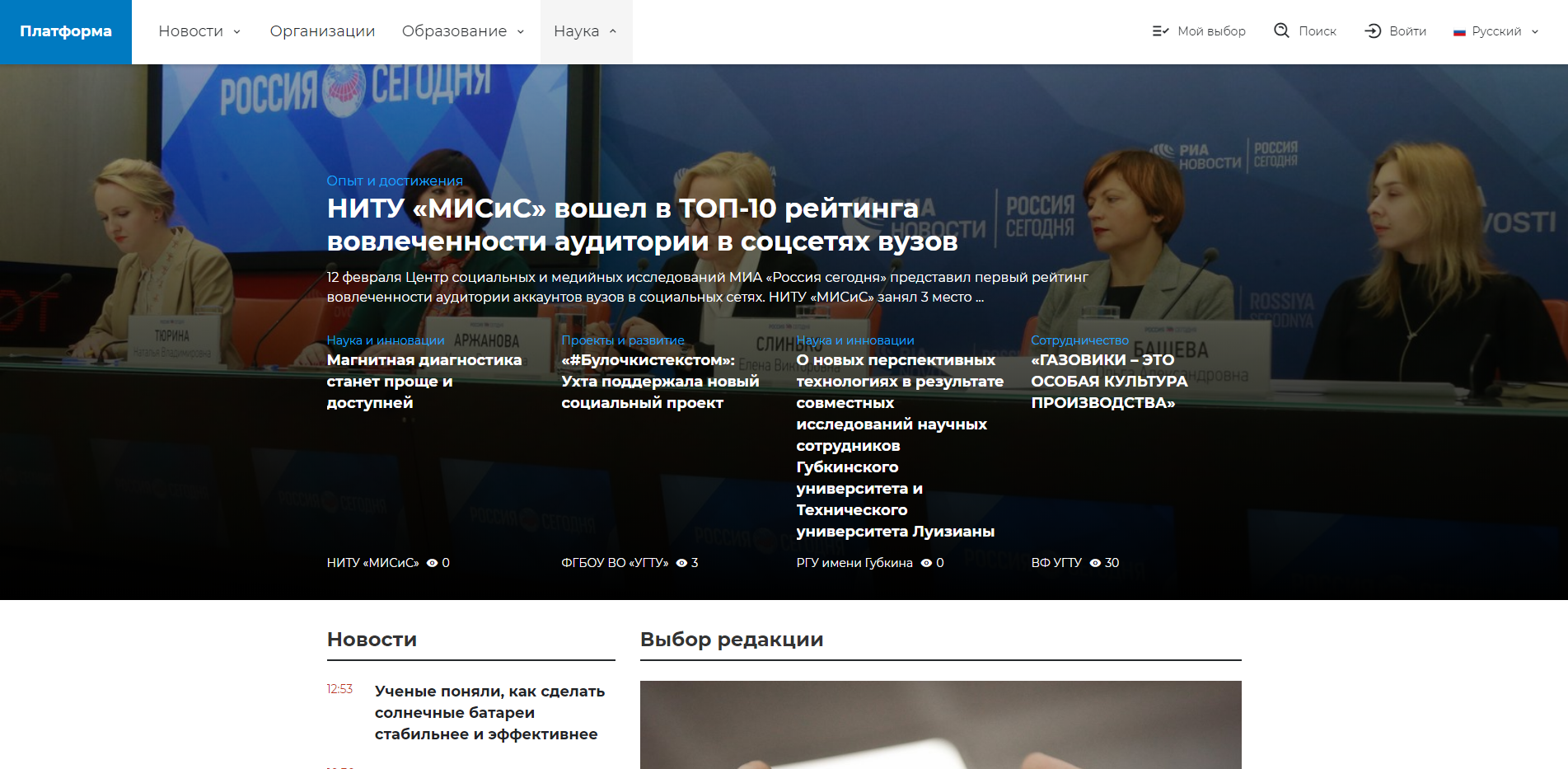Expand the Образование dropdown menu
This screenshot has width=1568, height=769.
pos(463,31)
